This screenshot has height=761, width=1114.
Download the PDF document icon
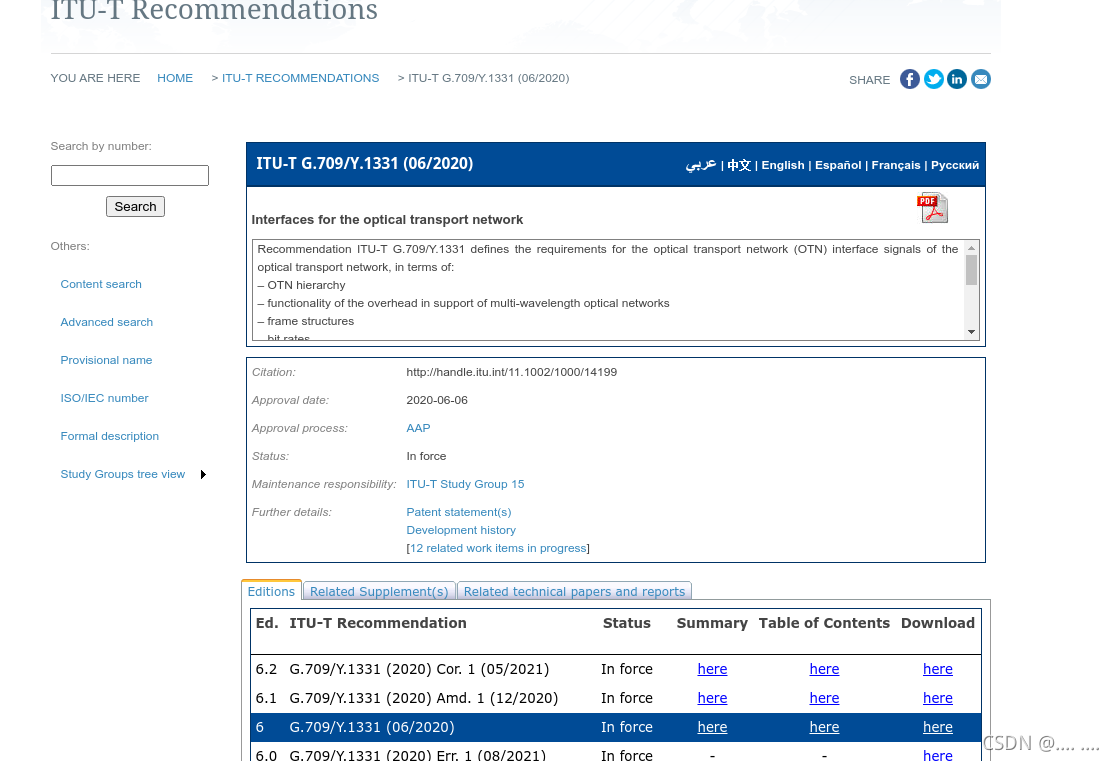tap(933, 208)
